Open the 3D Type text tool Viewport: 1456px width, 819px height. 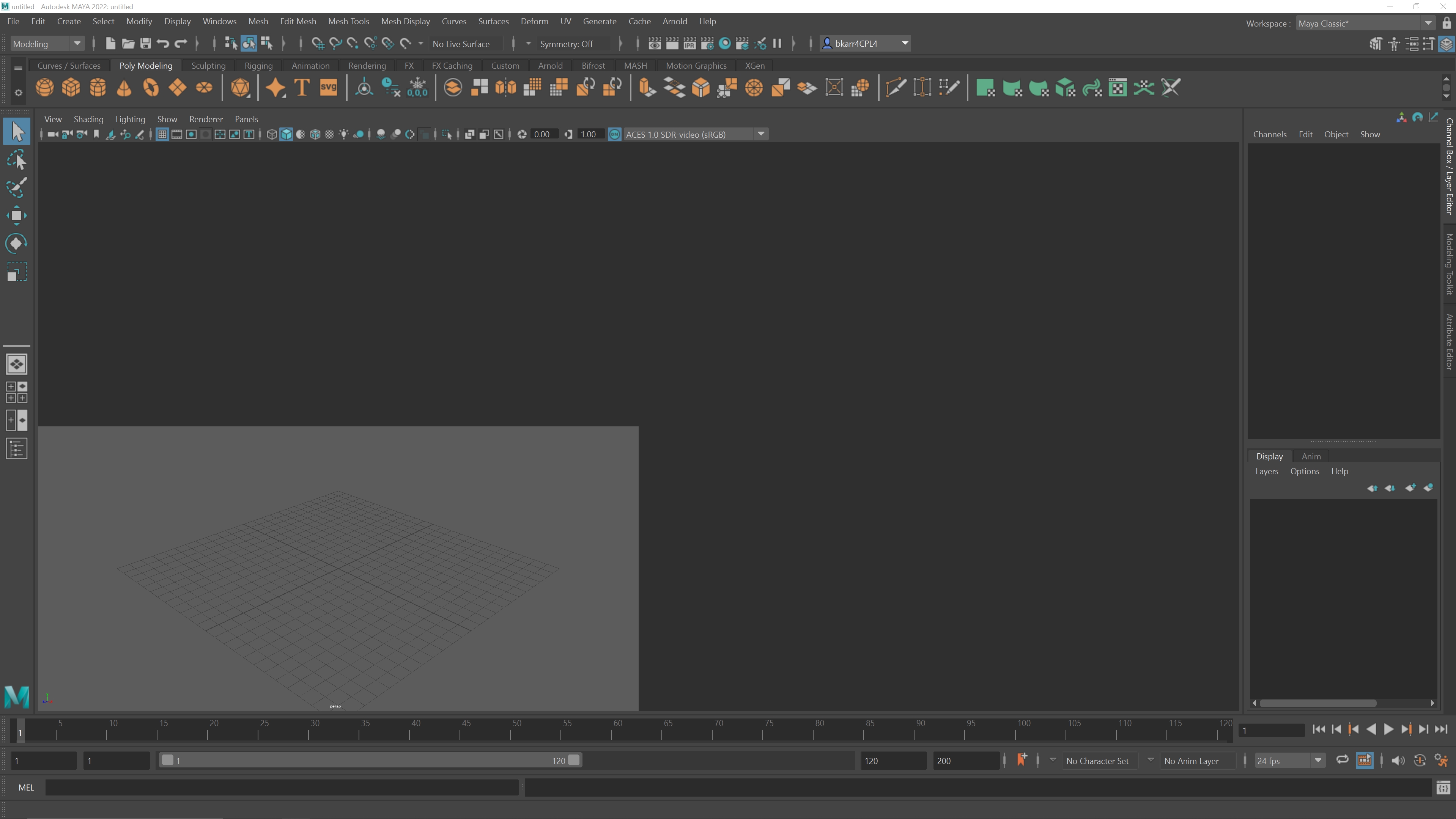301,88
